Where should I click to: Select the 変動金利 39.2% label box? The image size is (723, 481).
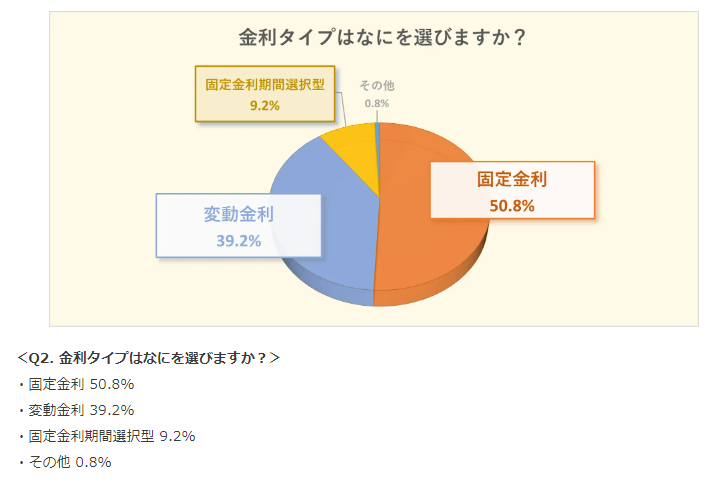tap(238, 226)
